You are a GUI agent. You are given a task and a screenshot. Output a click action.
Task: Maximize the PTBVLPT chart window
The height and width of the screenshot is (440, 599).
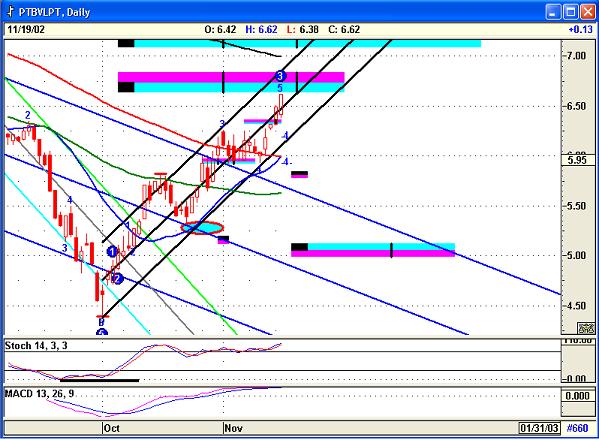[x=571, y=12]
